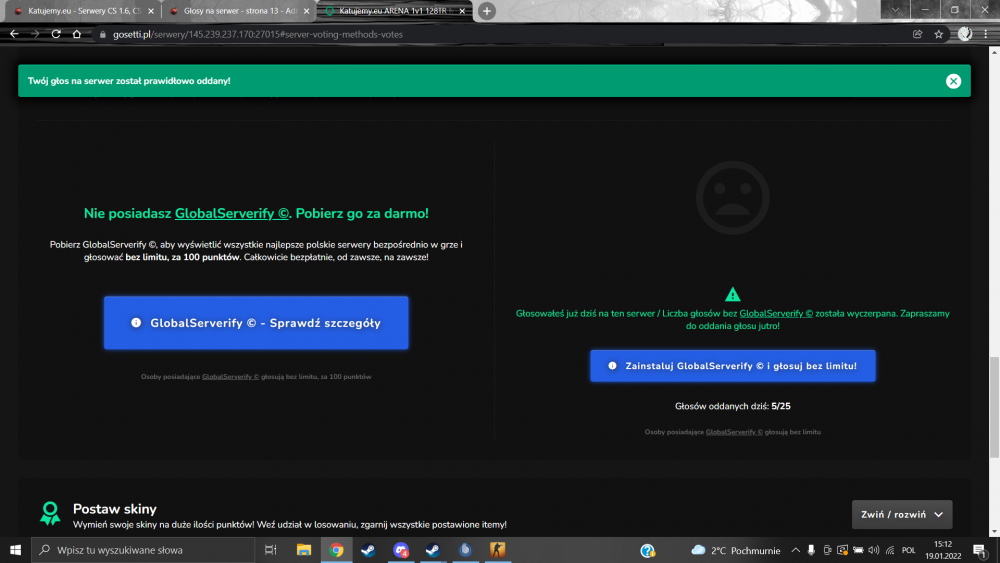1000x563 pixels.
Task: Click the Get Help question mark icon
Action: (x=647, y=550)
